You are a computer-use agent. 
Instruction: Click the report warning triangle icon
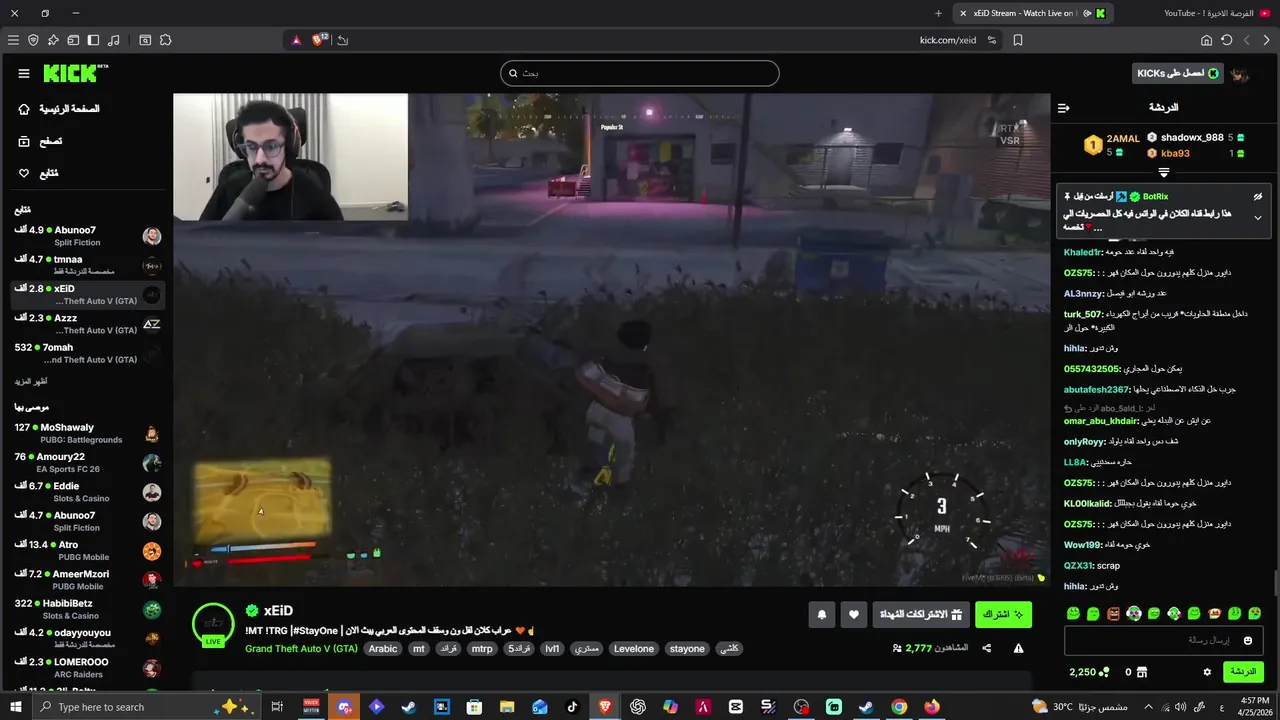click(x=1018, y=648)
